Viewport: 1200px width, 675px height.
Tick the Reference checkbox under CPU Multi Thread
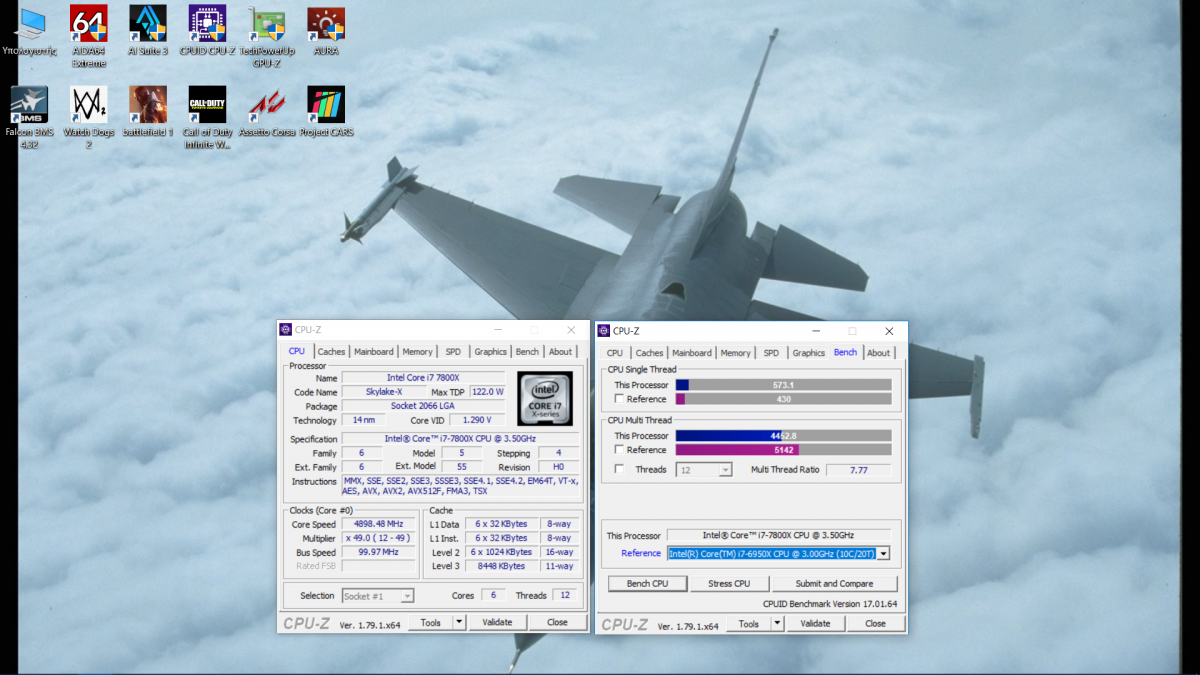coord(620,449)
